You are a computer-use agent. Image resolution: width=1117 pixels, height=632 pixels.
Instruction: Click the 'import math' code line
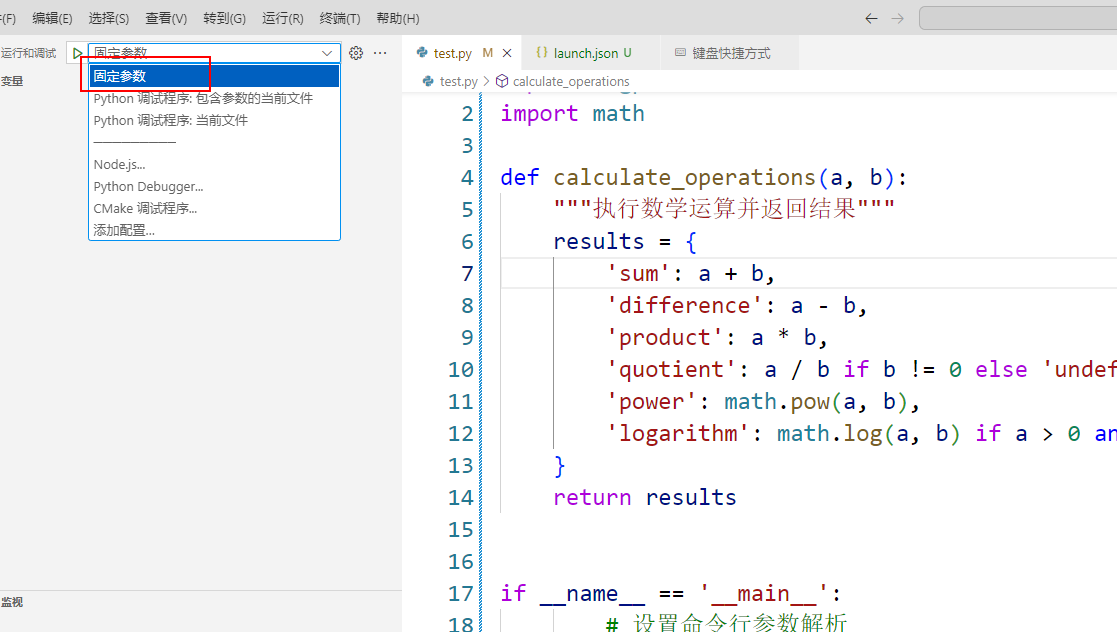click(572, 113)
